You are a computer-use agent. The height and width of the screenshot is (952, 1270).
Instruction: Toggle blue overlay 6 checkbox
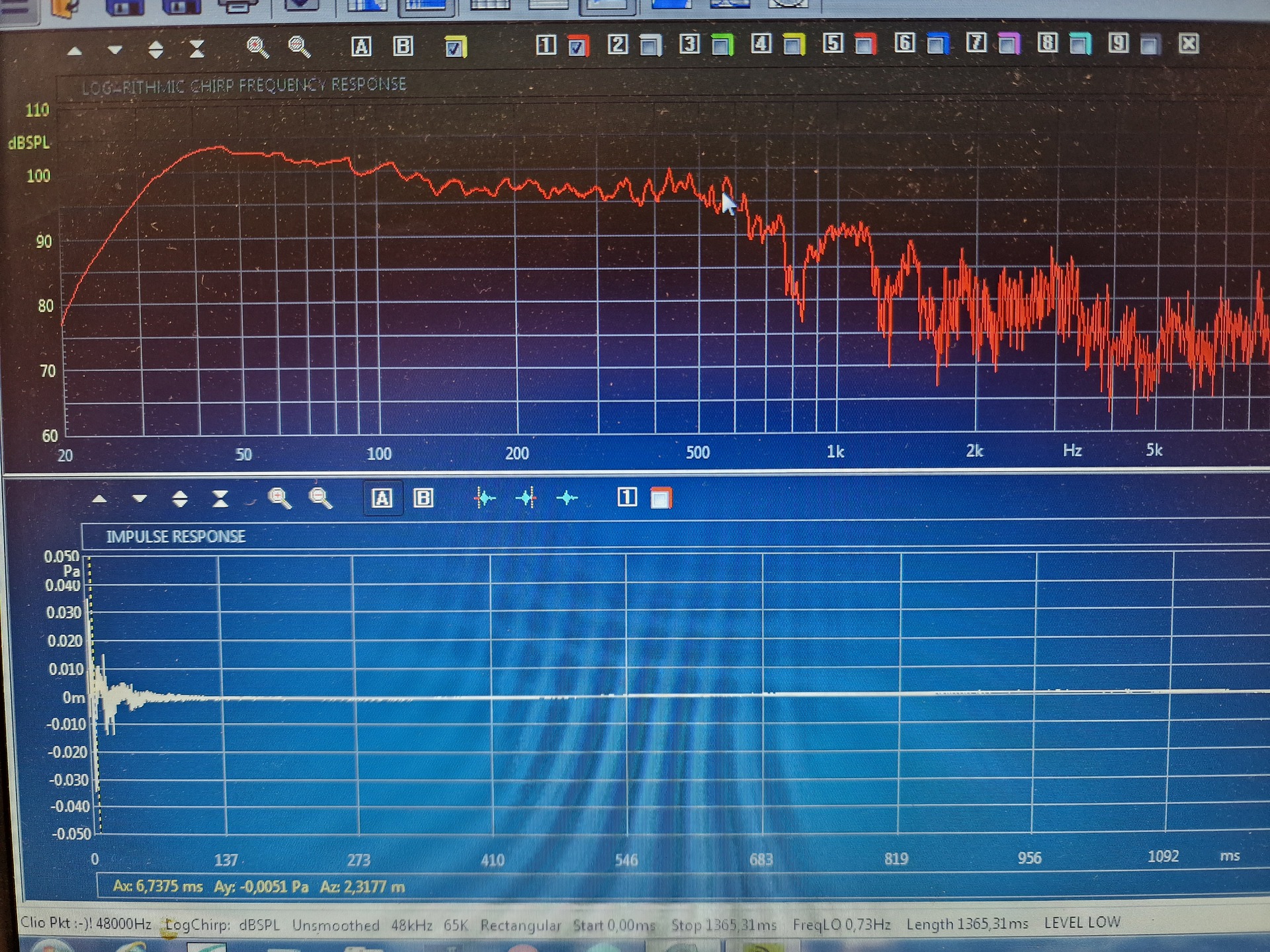[x=937, y=44]
